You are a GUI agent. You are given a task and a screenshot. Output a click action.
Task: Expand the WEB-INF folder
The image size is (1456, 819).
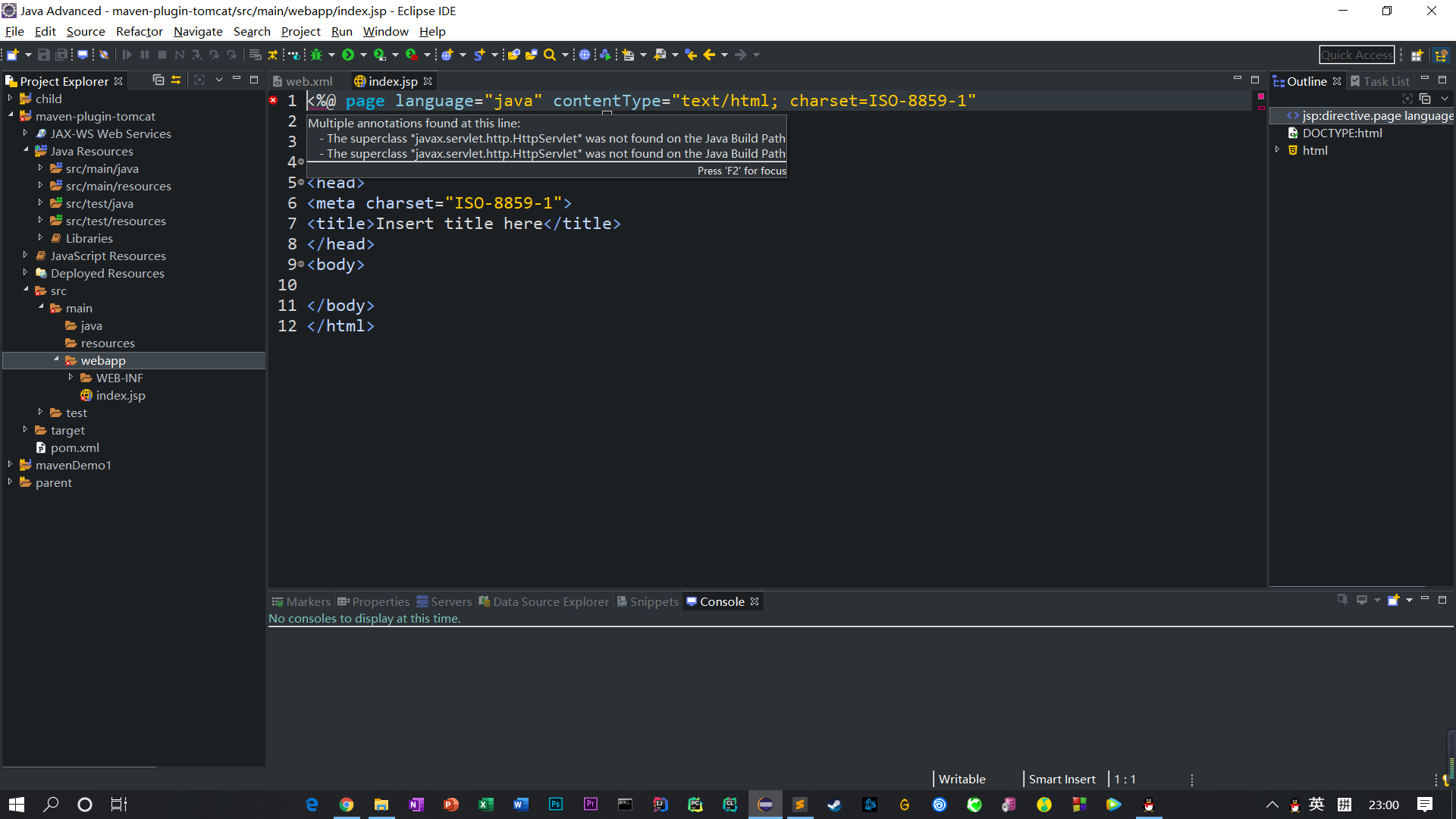coord(71,378)
